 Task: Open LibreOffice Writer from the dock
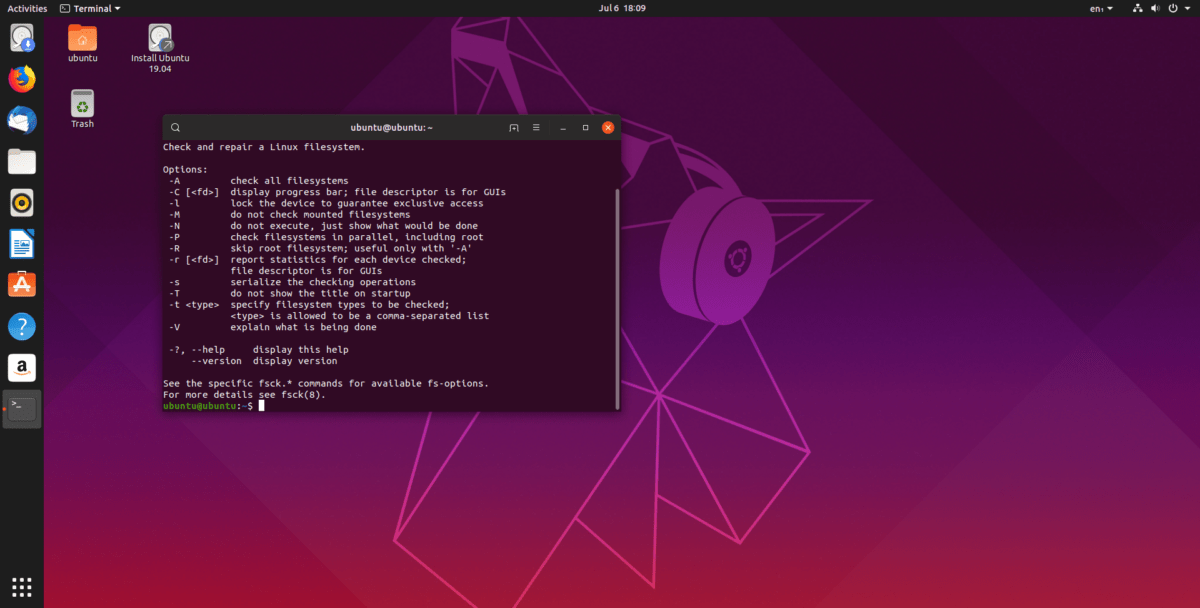point(22,243)
